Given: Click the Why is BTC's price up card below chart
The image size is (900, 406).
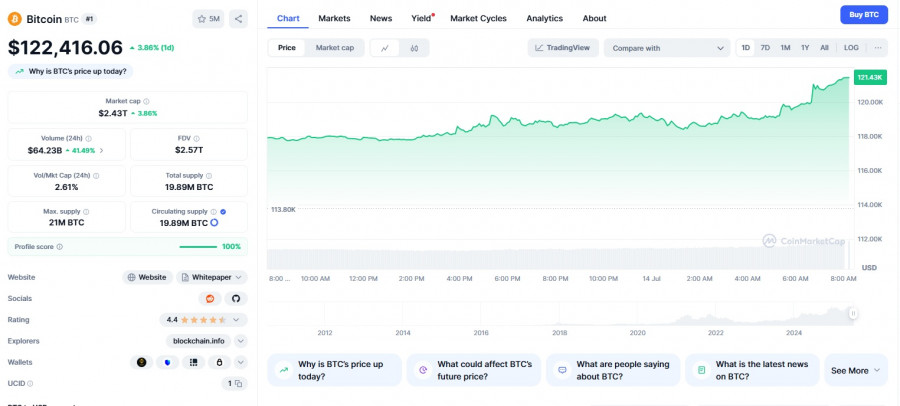Looking at the screenshot, I should click(335, 370).
